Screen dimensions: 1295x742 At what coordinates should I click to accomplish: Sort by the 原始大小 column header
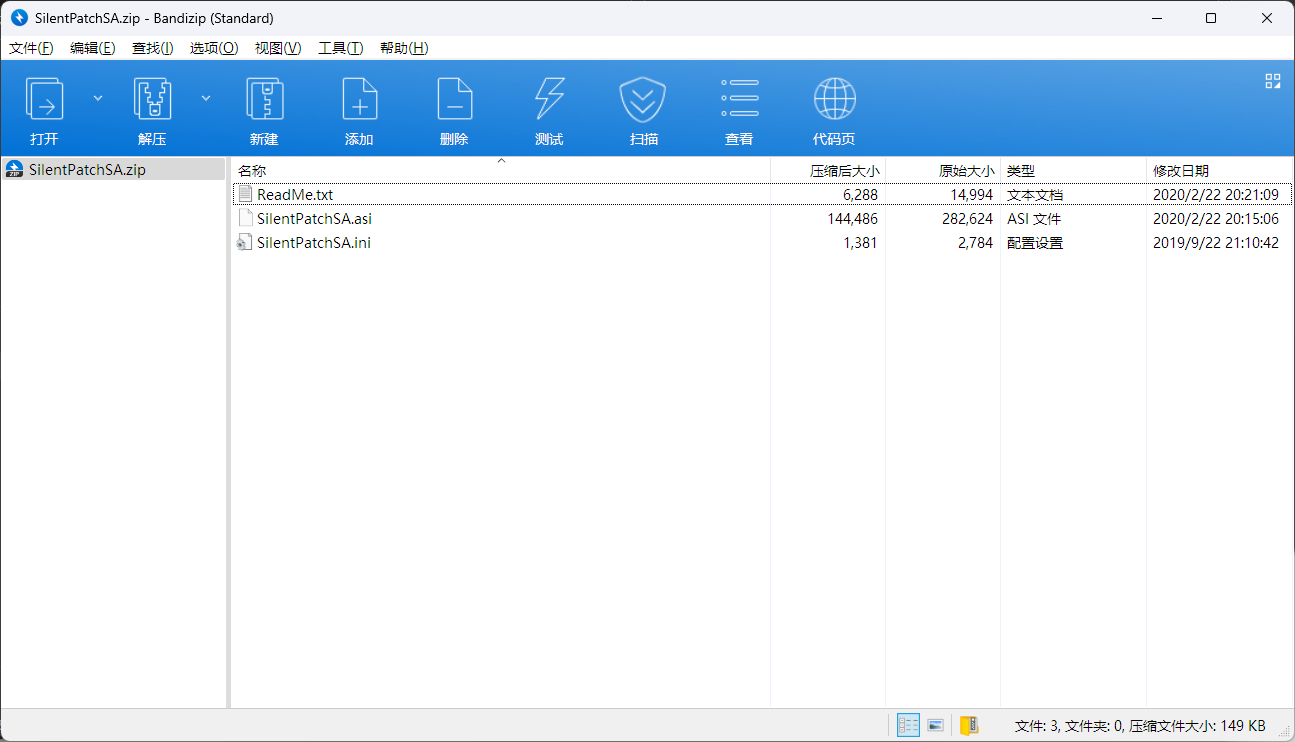click(x=943, y=171)
